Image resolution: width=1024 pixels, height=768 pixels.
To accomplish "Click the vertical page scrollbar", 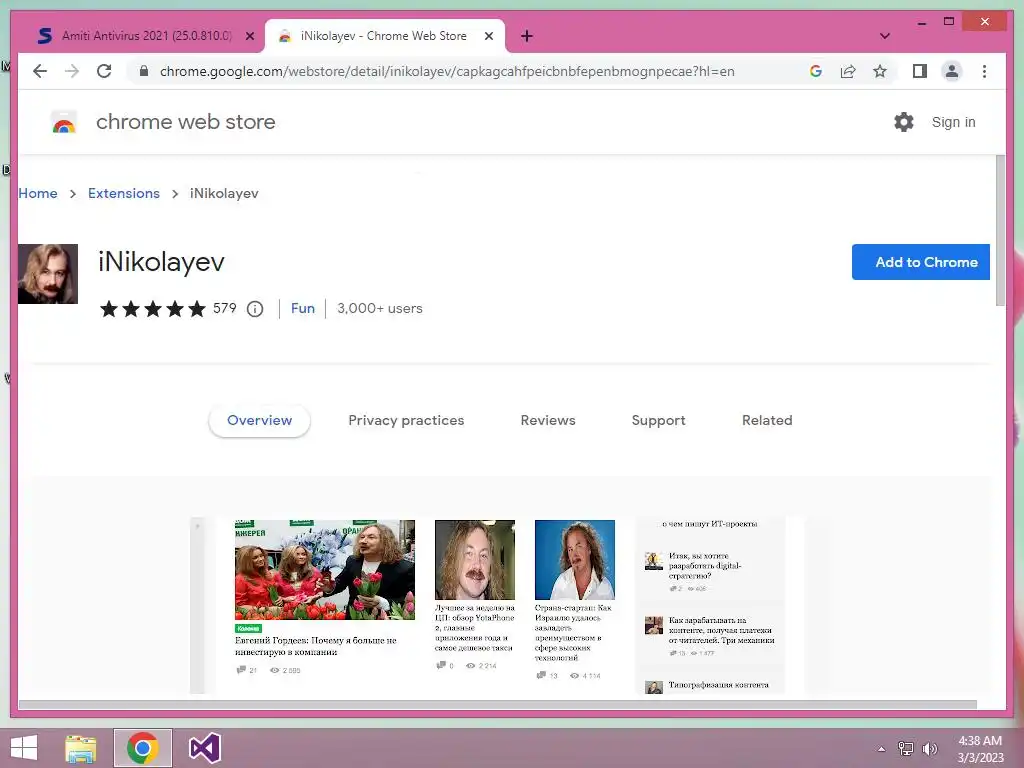I will (1000, 230).
